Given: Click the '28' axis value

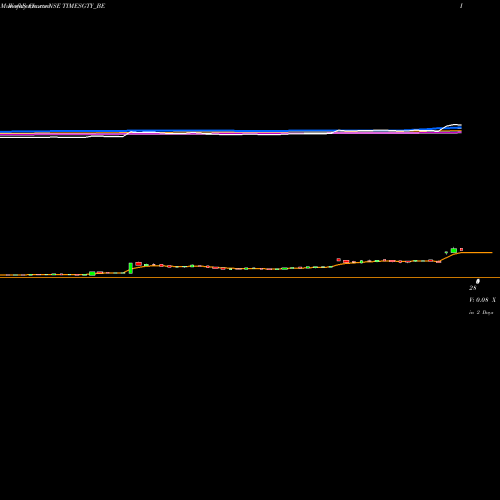Looking at the screenshot, I should pos(473,288).
